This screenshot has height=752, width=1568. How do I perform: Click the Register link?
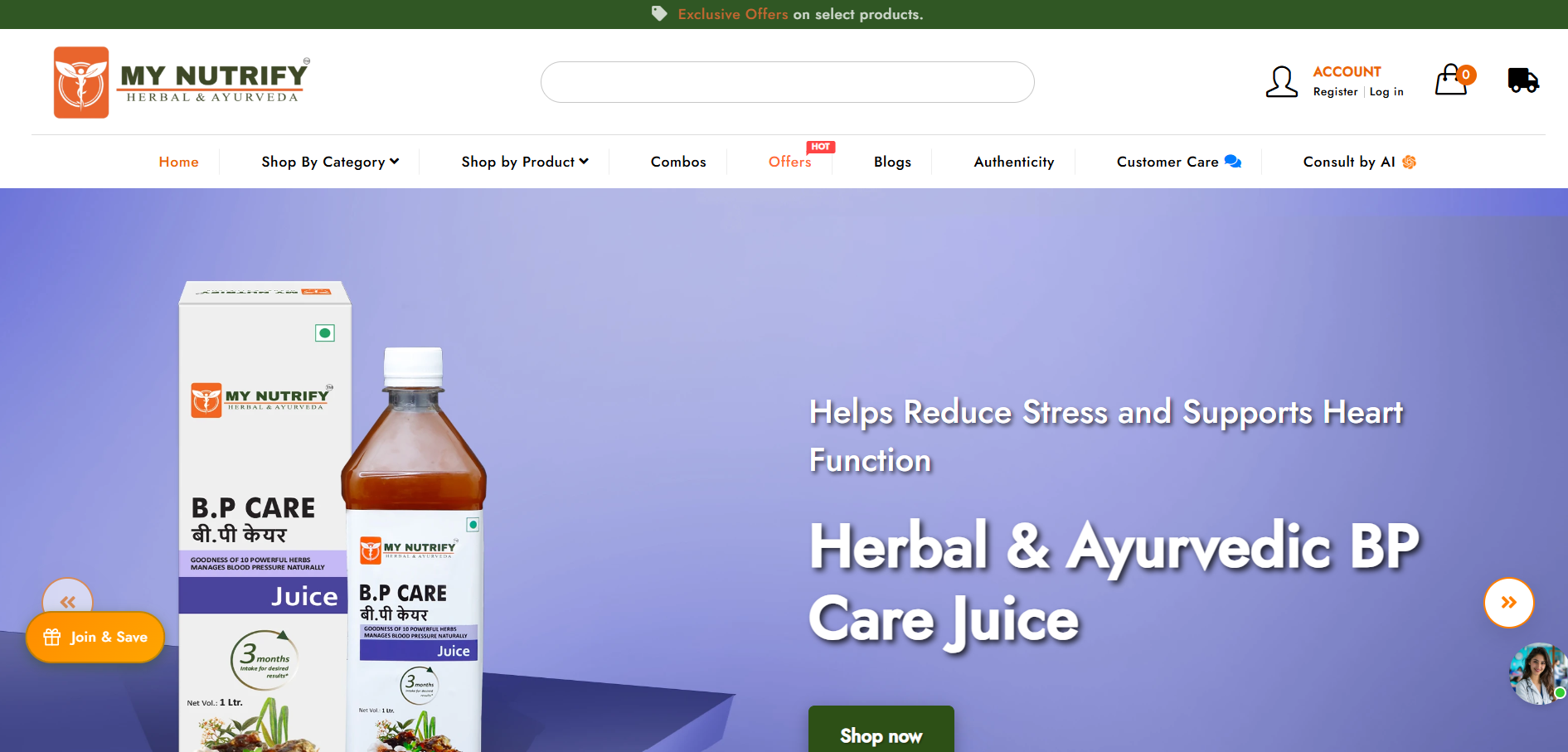pyautogui.click(x=1335, y=92)
